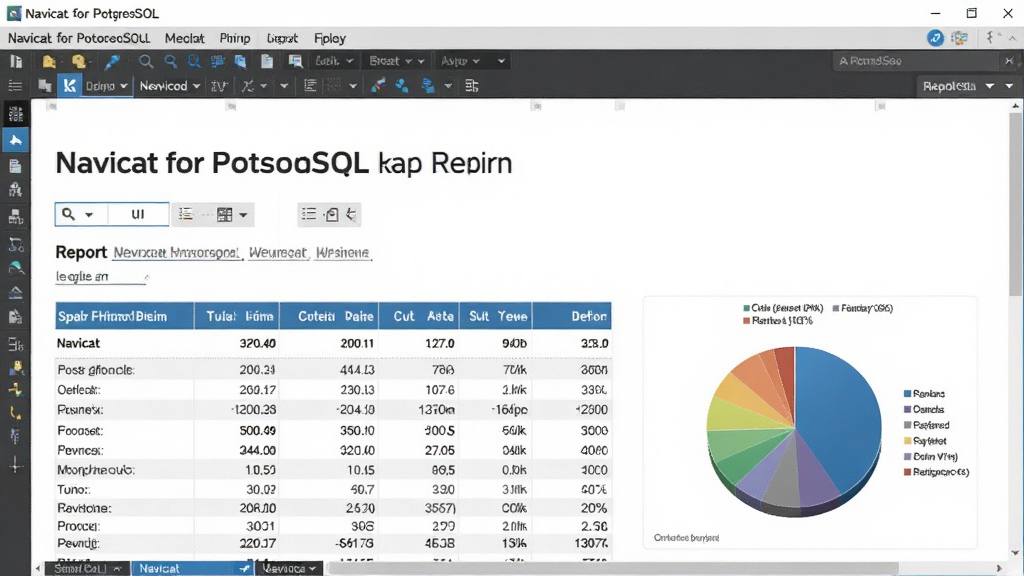The image size is (1024, 576).
Task: Click the table layout icon at toolbar row end
Action: (472, 86)
